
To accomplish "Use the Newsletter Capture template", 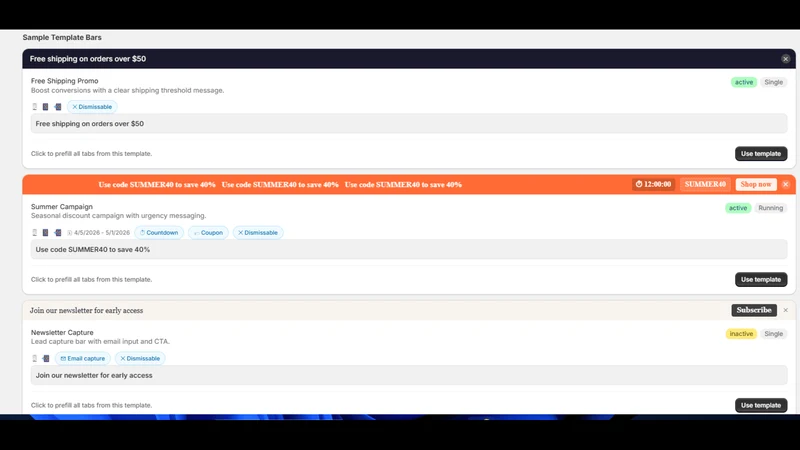I will [761, 405].
